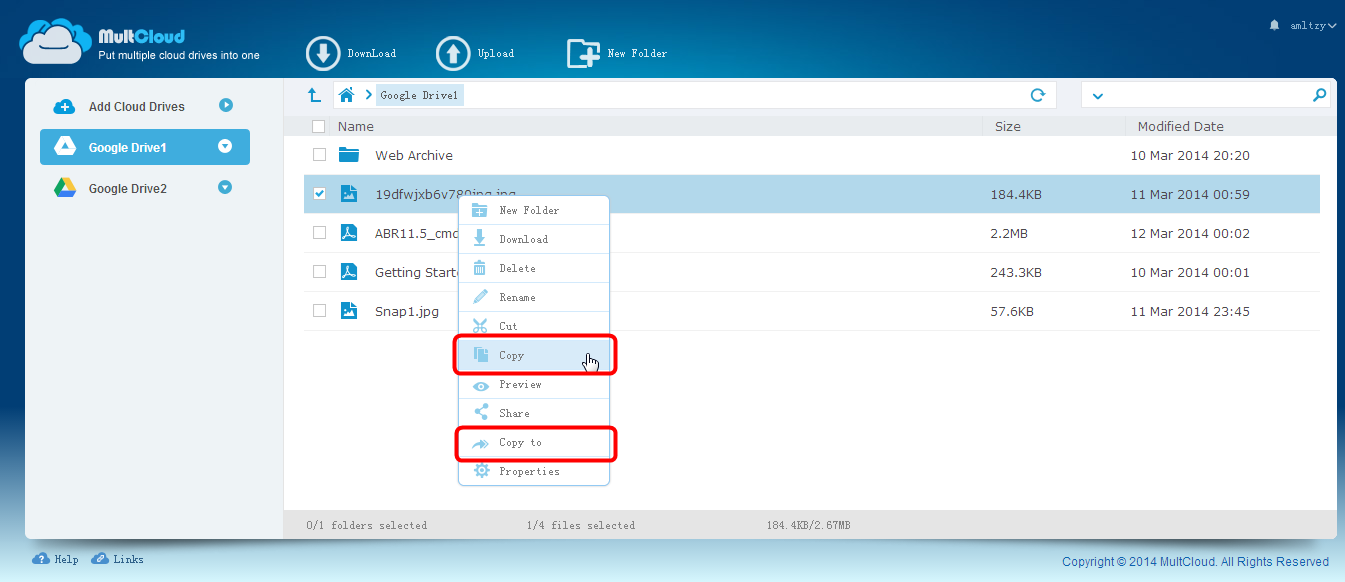Sort by Name column header
This screenshot has width=1345, height=582.
[356, 127]
